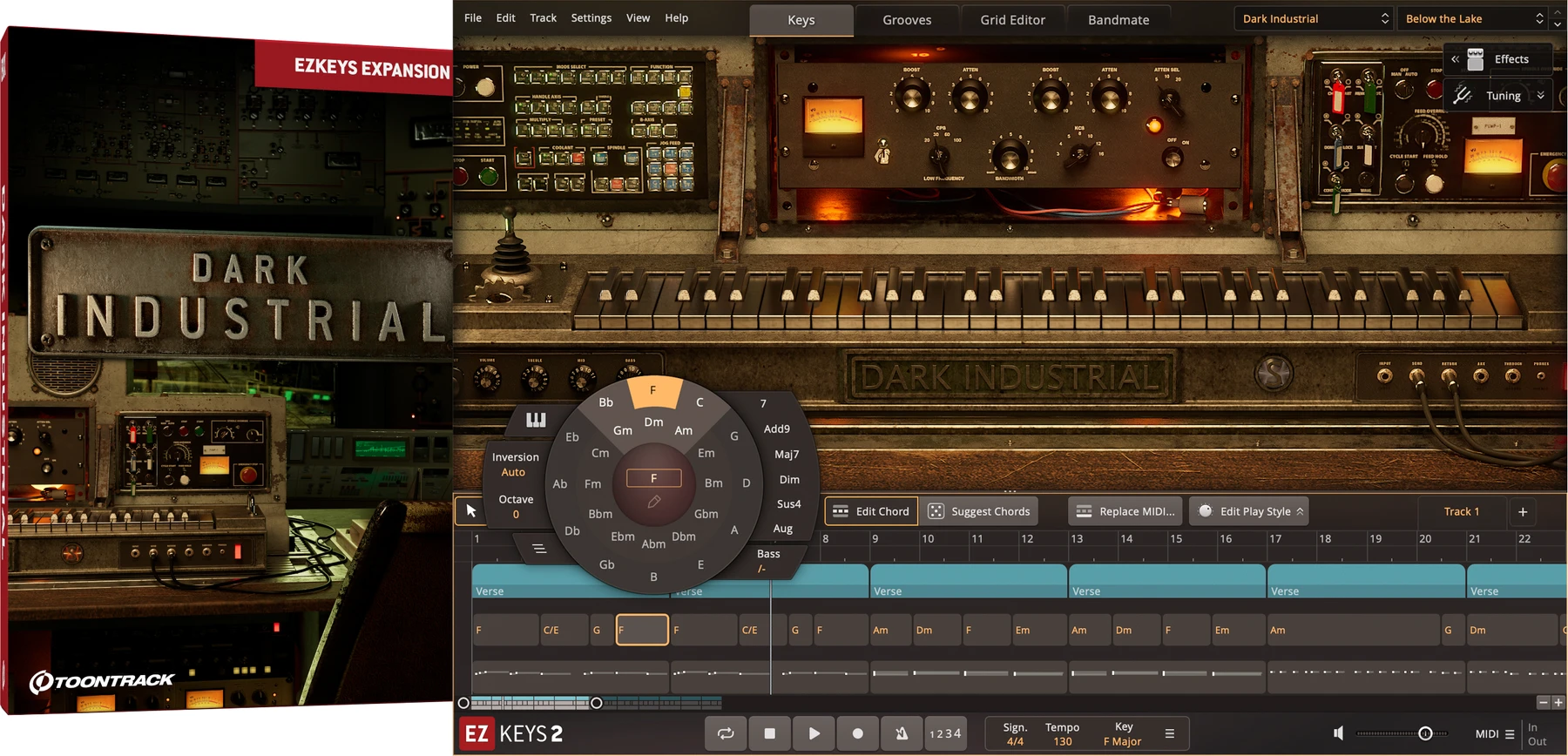Toggle loop playback
Screen dimensions: 1568x756
coord(726,733)
